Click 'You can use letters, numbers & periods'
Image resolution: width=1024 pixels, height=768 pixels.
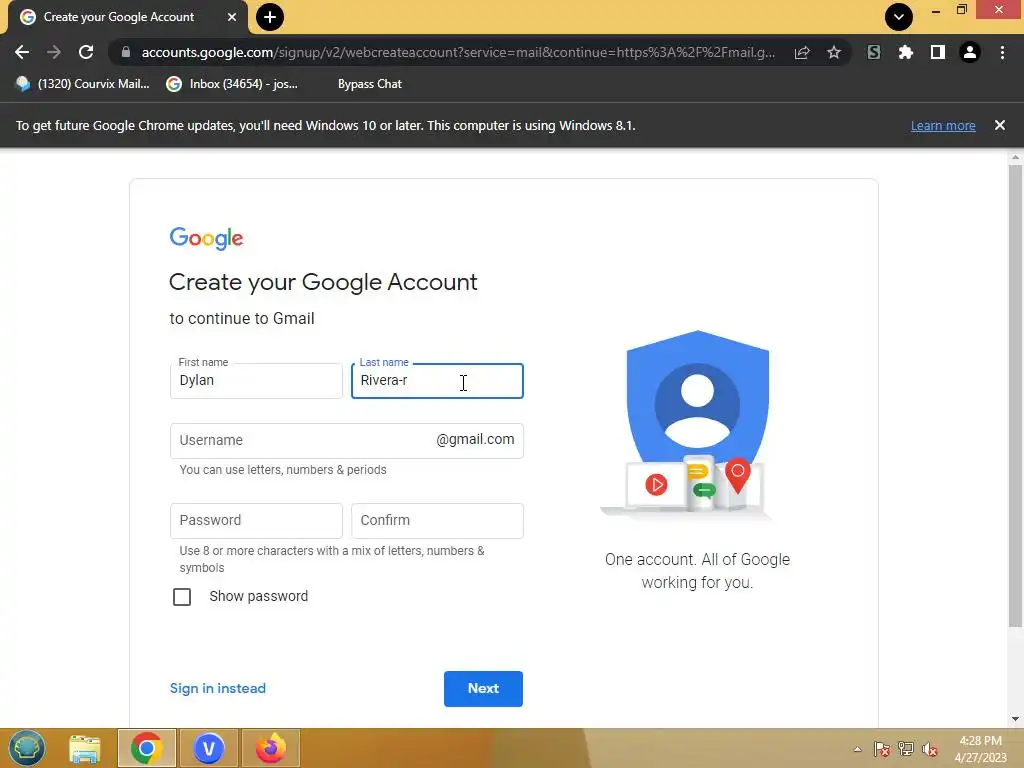pyautogui.click(x=283, y=470)
